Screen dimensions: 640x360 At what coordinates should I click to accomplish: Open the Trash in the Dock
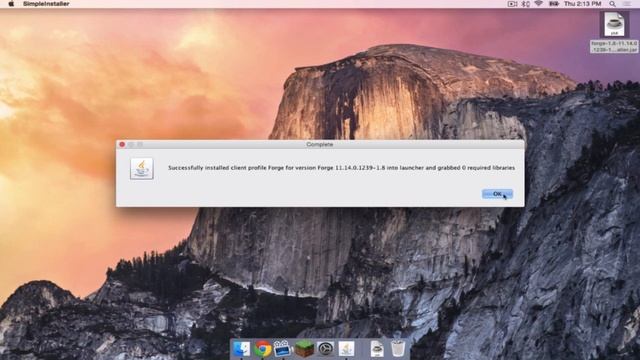398,349
